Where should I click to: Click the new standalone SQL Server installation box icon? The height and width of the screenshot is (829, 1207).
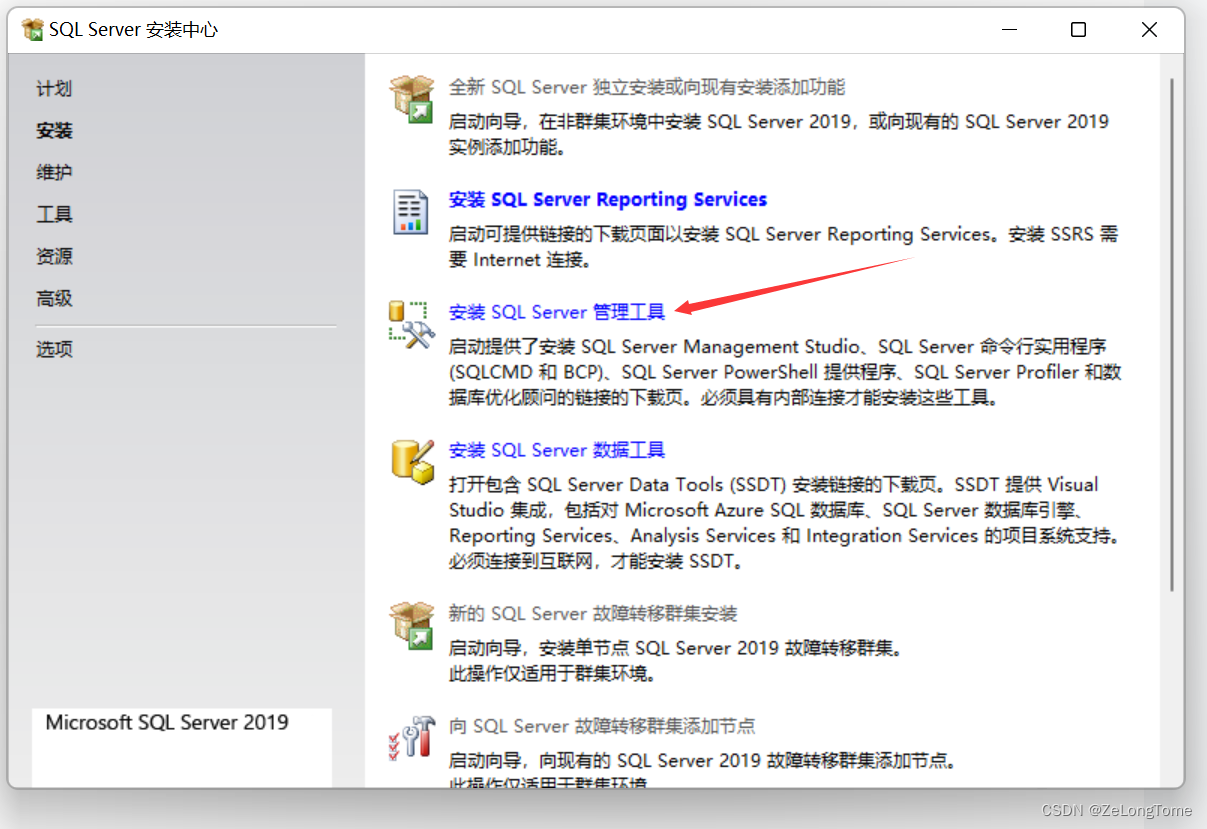tap(410, 99)
